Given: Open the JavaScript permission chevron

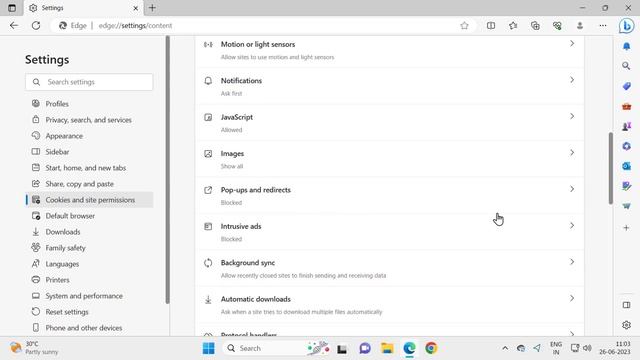Looking at the screenshot, I should (x=572, y=116).
